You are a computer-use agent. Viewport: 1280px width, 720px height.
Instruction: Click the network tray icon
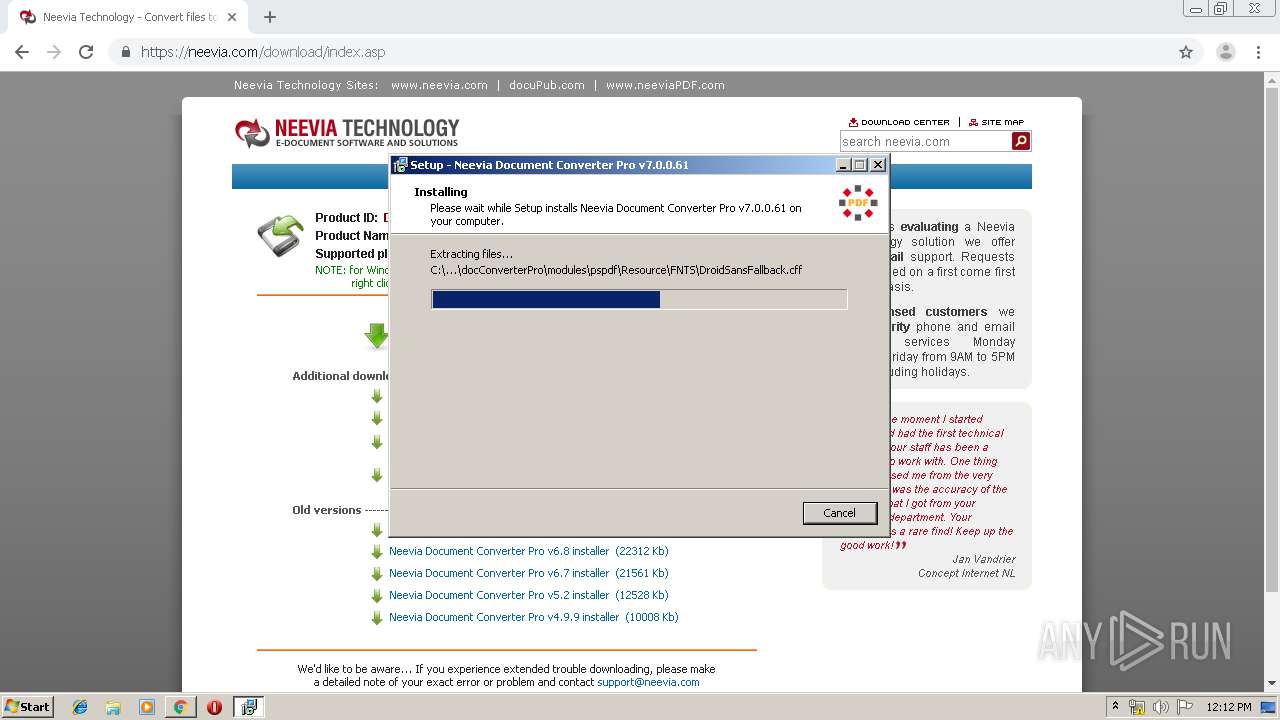coord(1137,707)
